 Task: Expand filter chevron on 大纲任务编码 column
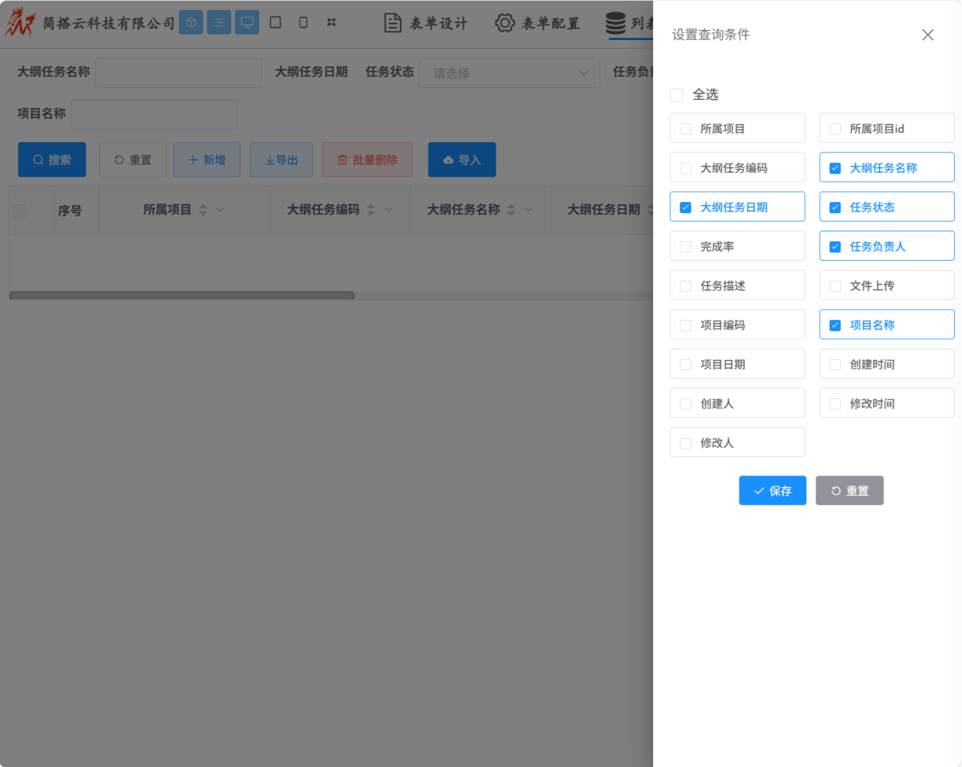click(389, 210)
